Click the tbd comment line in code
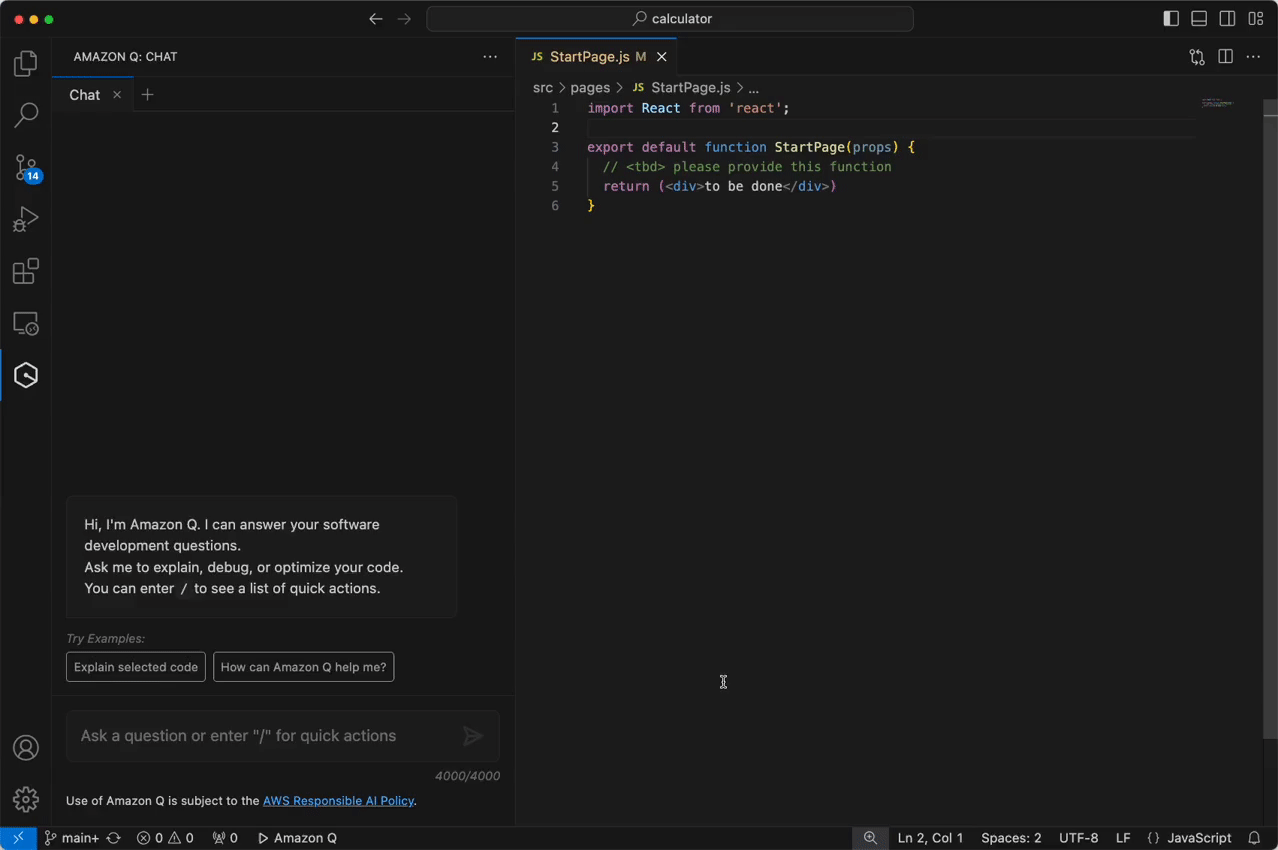The width and height of the screenshot is (1278, 850). [747, 167]
